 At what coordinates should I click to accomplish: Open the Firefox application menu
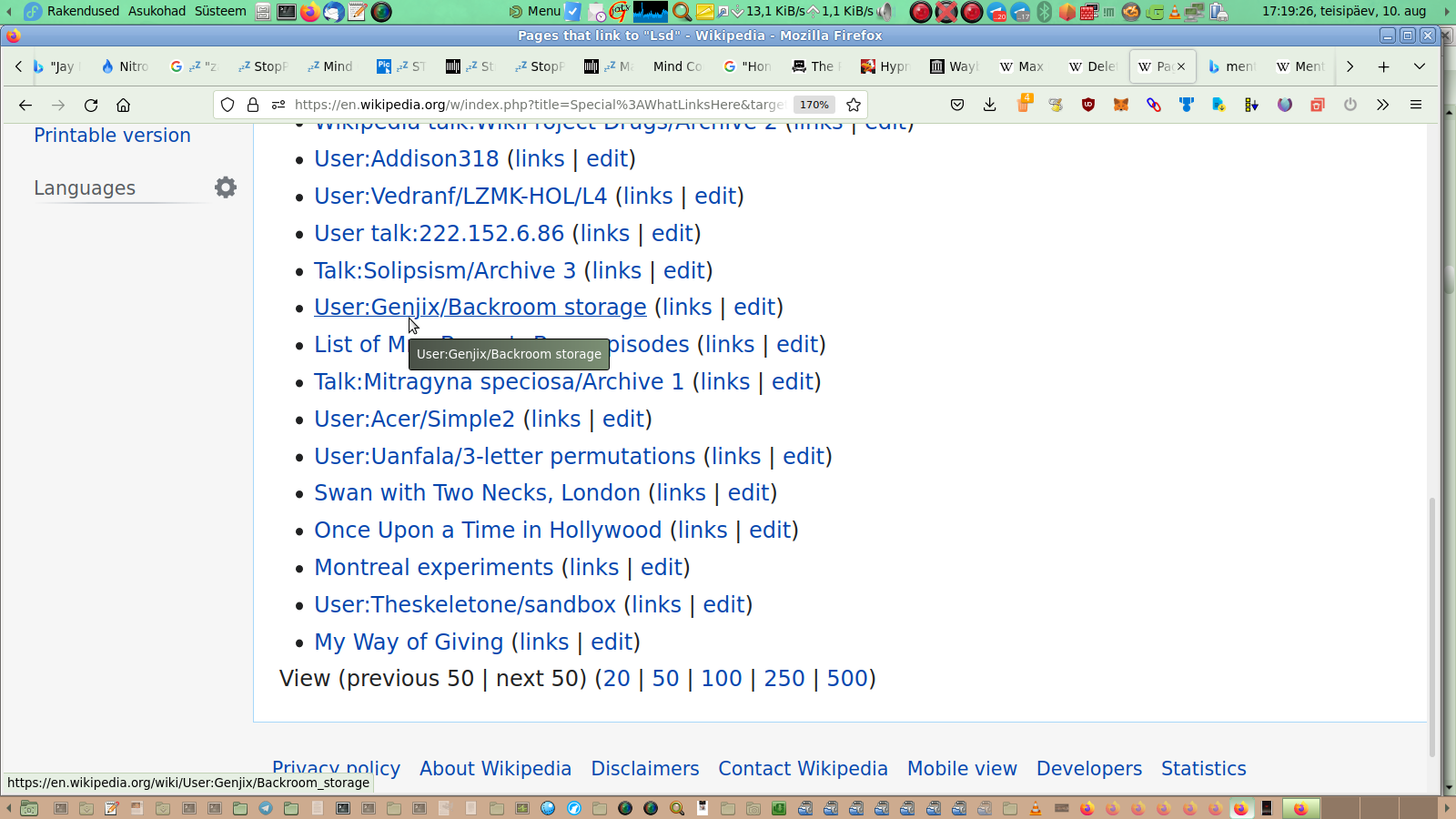click(x=1416, y=105)
